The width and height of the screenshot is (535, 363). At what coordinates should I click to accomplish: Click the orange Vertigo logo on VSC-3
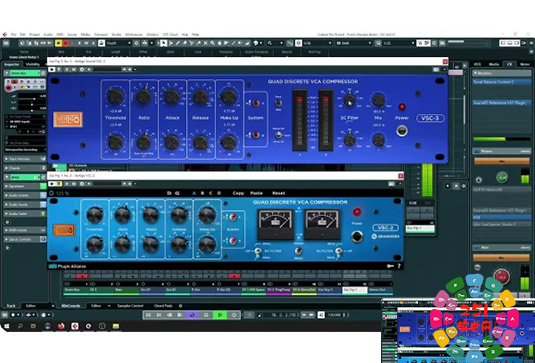[x=68, y=119]
